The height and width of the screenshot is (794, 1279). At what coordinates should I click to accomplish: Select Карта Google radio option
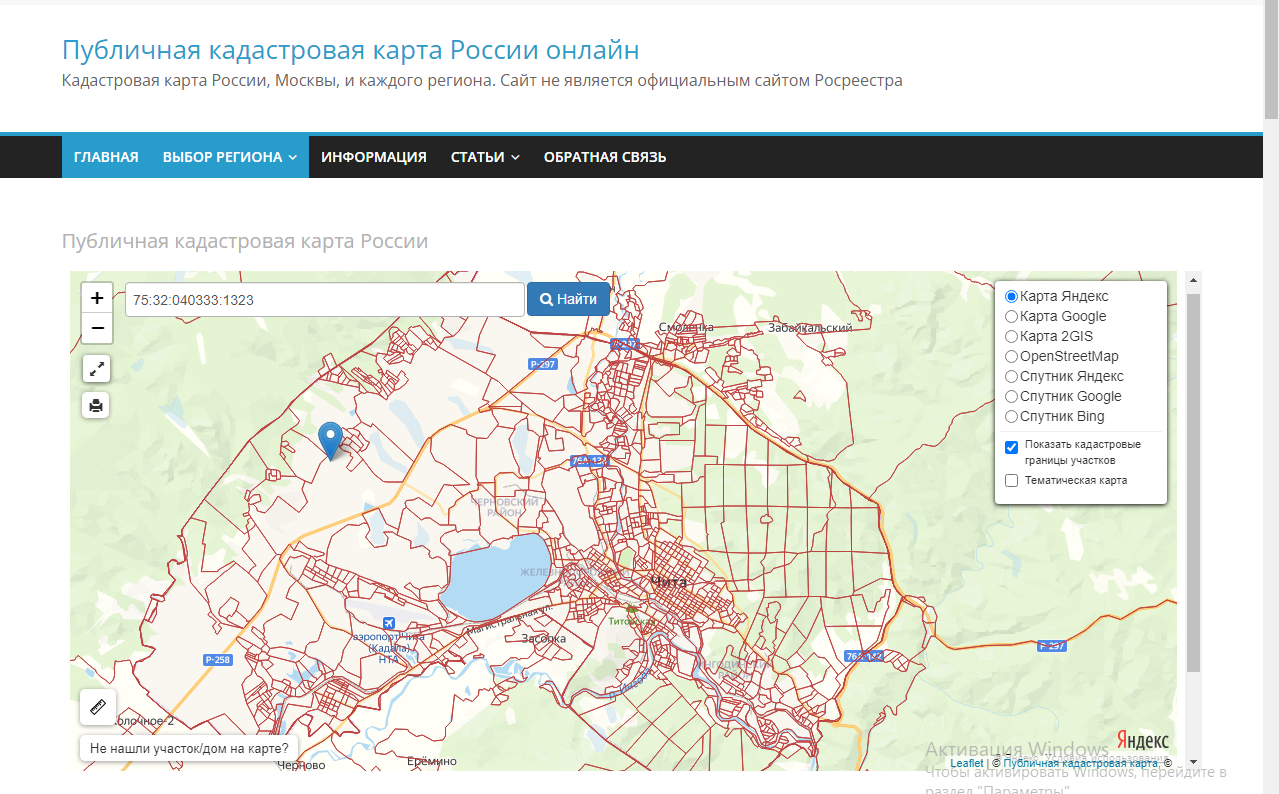pyautogui.click(x=1012, y=317)
